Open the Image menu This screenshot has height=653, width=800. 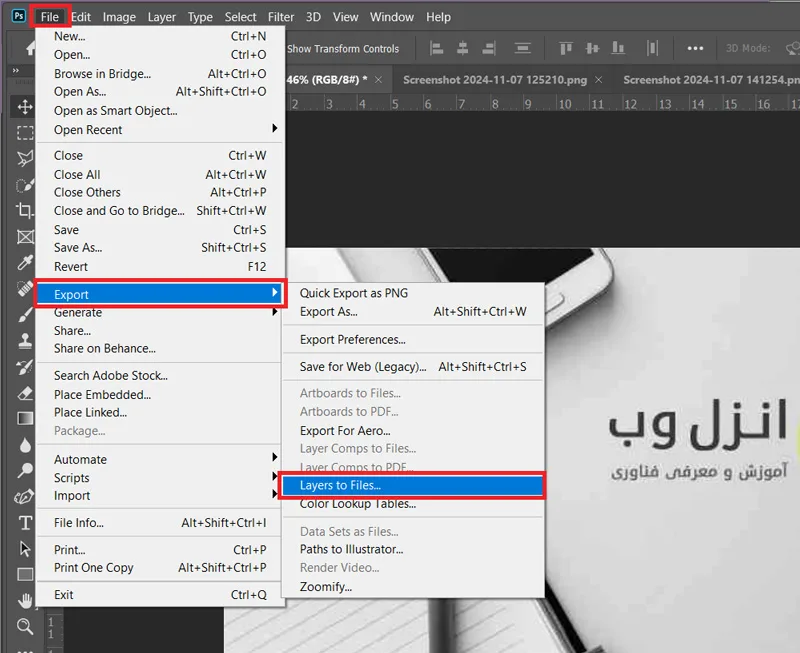point(119,17)
